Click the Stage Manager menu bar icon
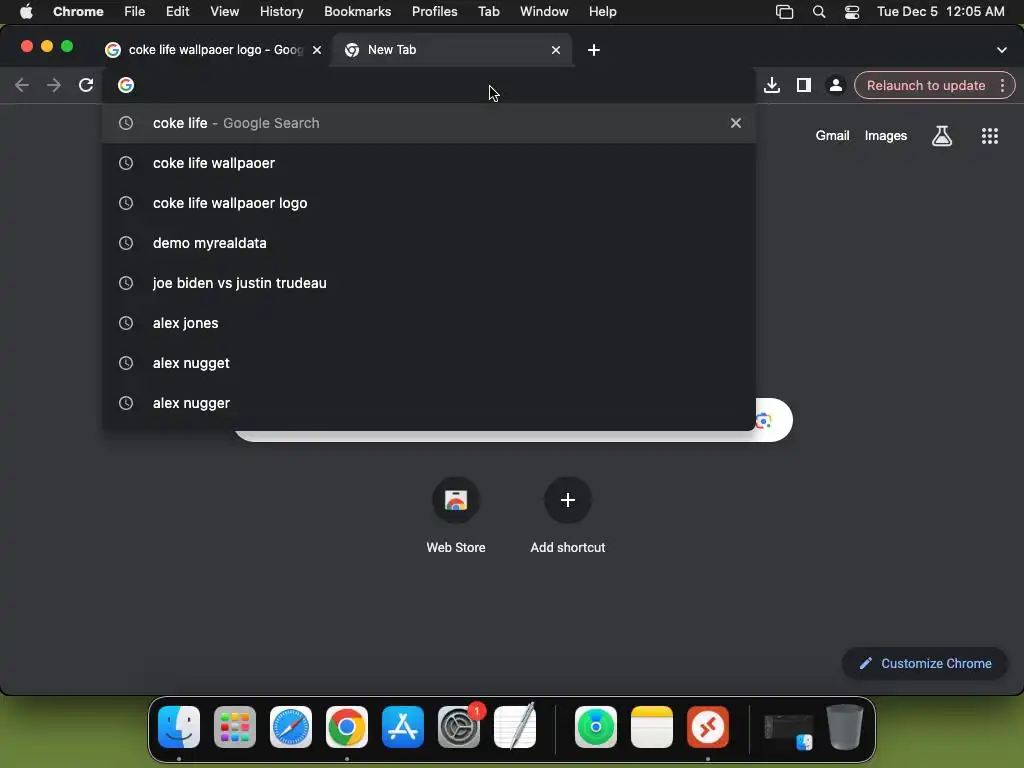This screenshot has width=1024, height=768. [x=784, y=12]
